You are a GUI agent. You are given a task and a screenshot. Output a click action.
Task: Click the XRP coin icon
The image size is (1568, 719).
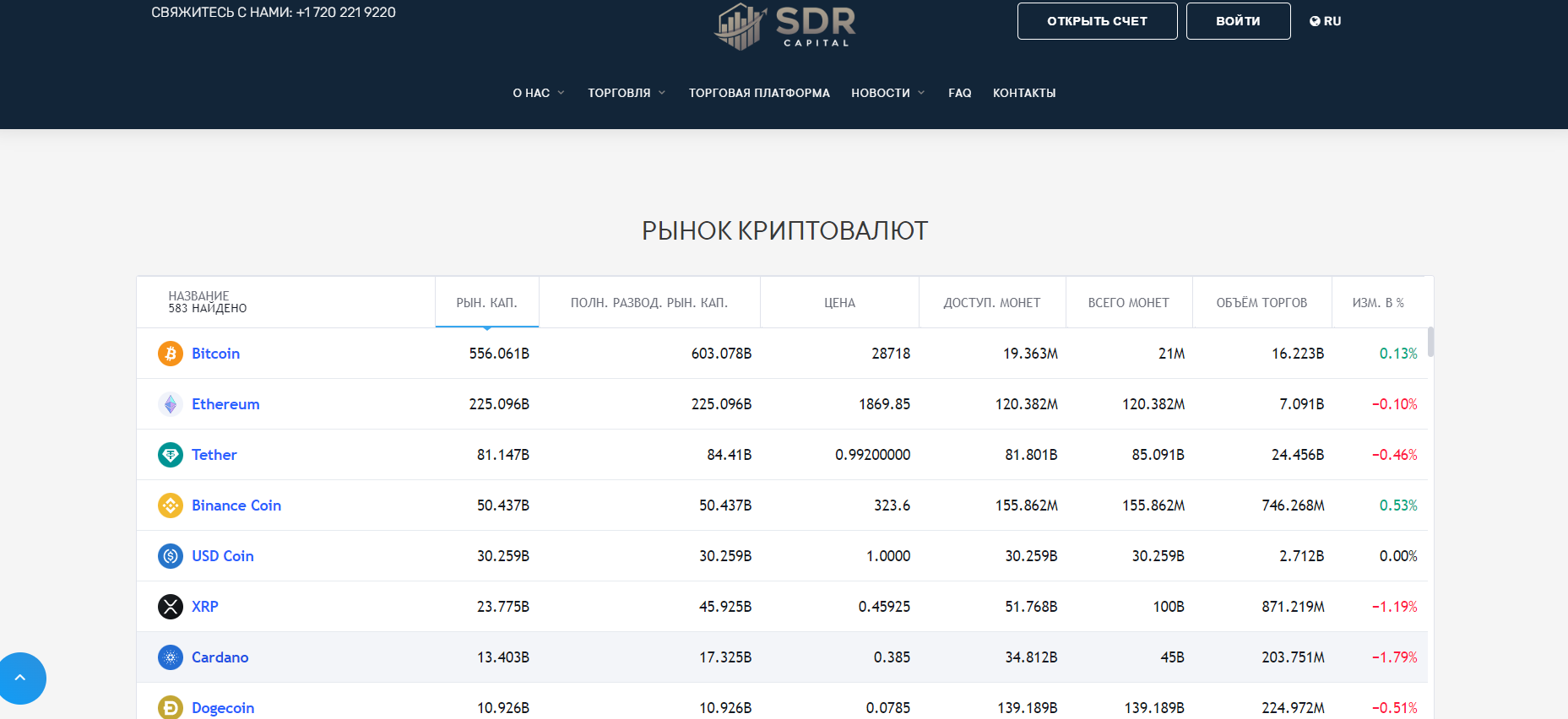point(171,607)
